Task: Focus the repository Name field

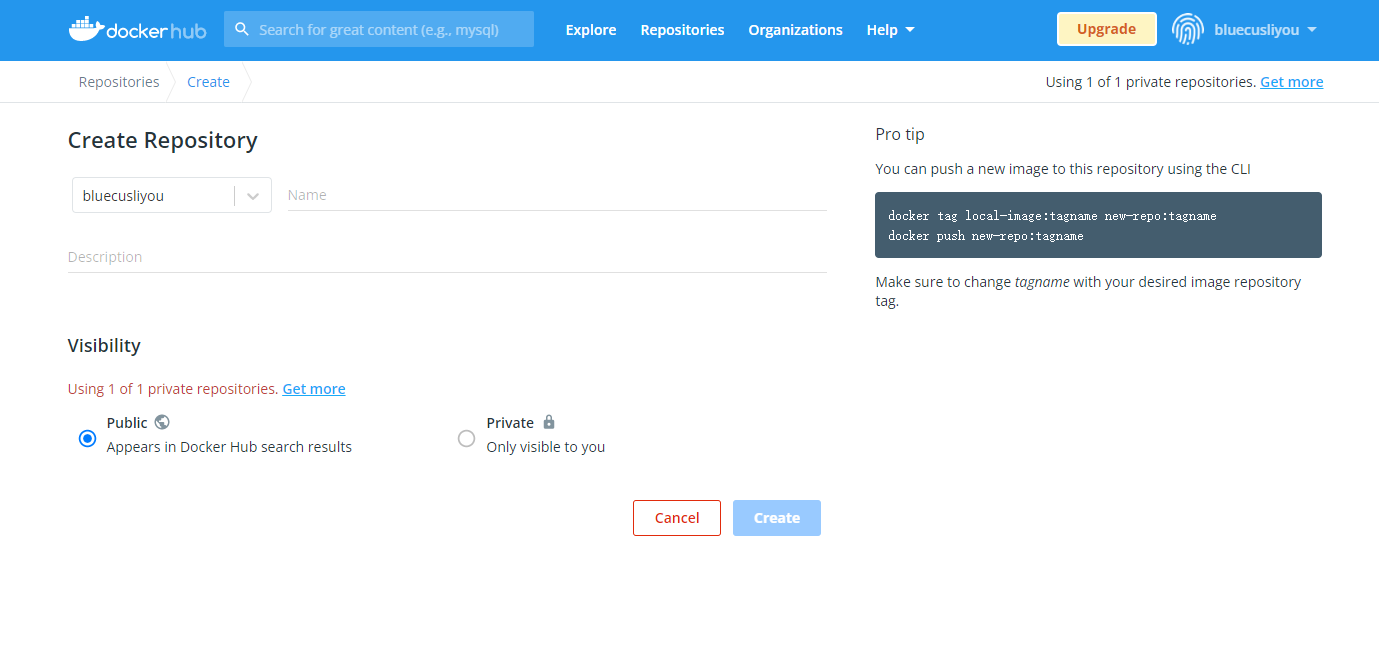Action: 557,195
